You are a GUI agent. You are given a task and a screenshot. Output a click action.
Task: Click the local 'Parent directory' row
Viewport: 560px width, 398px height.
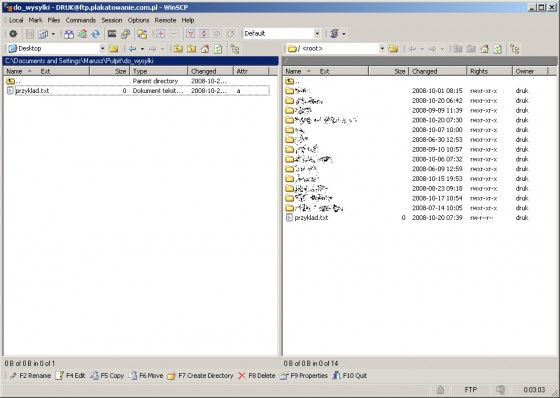tap(138, 81)
